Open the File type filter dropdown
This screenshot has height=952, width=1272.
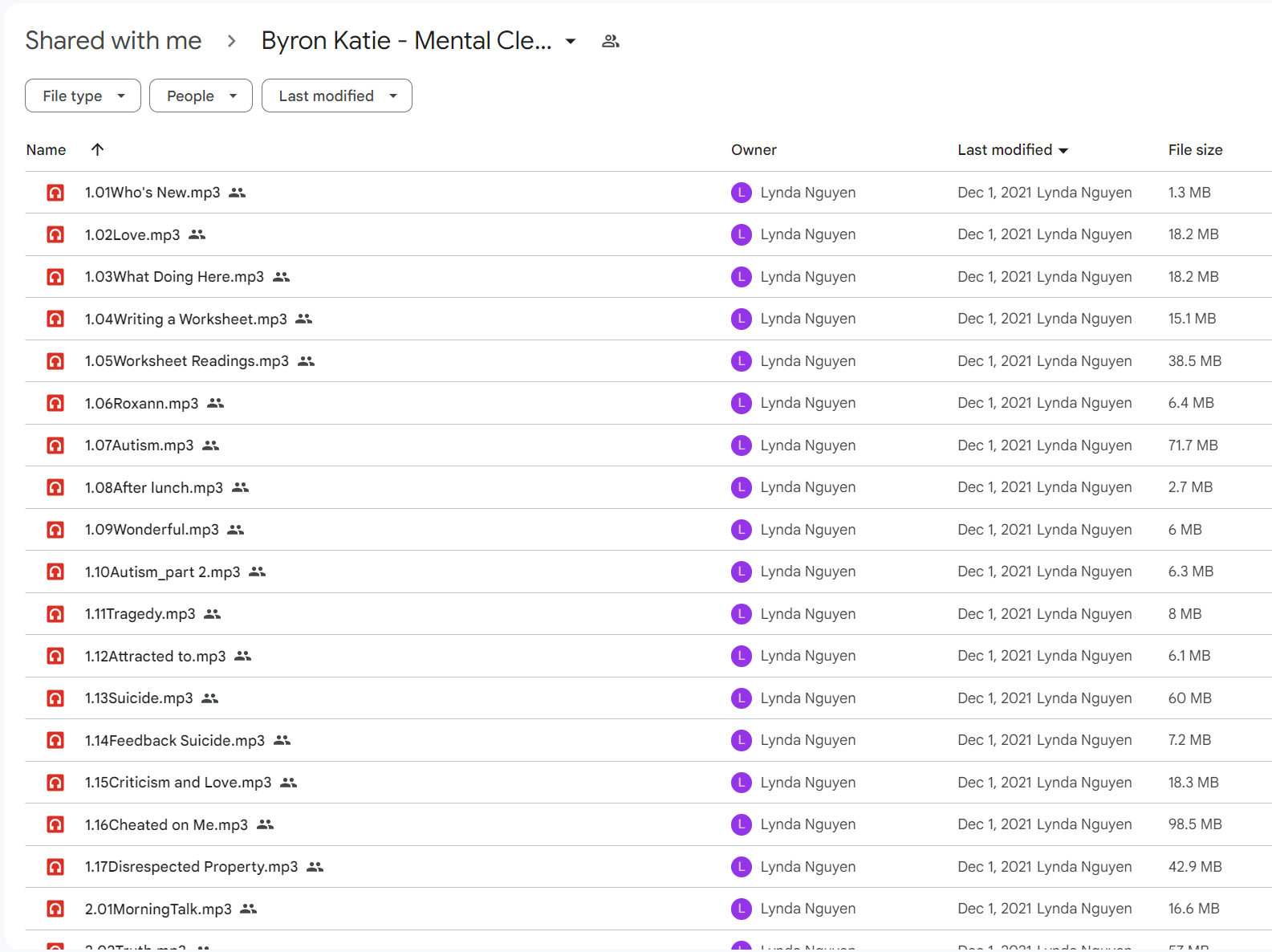pyautogui.click(x=83, y=96)
